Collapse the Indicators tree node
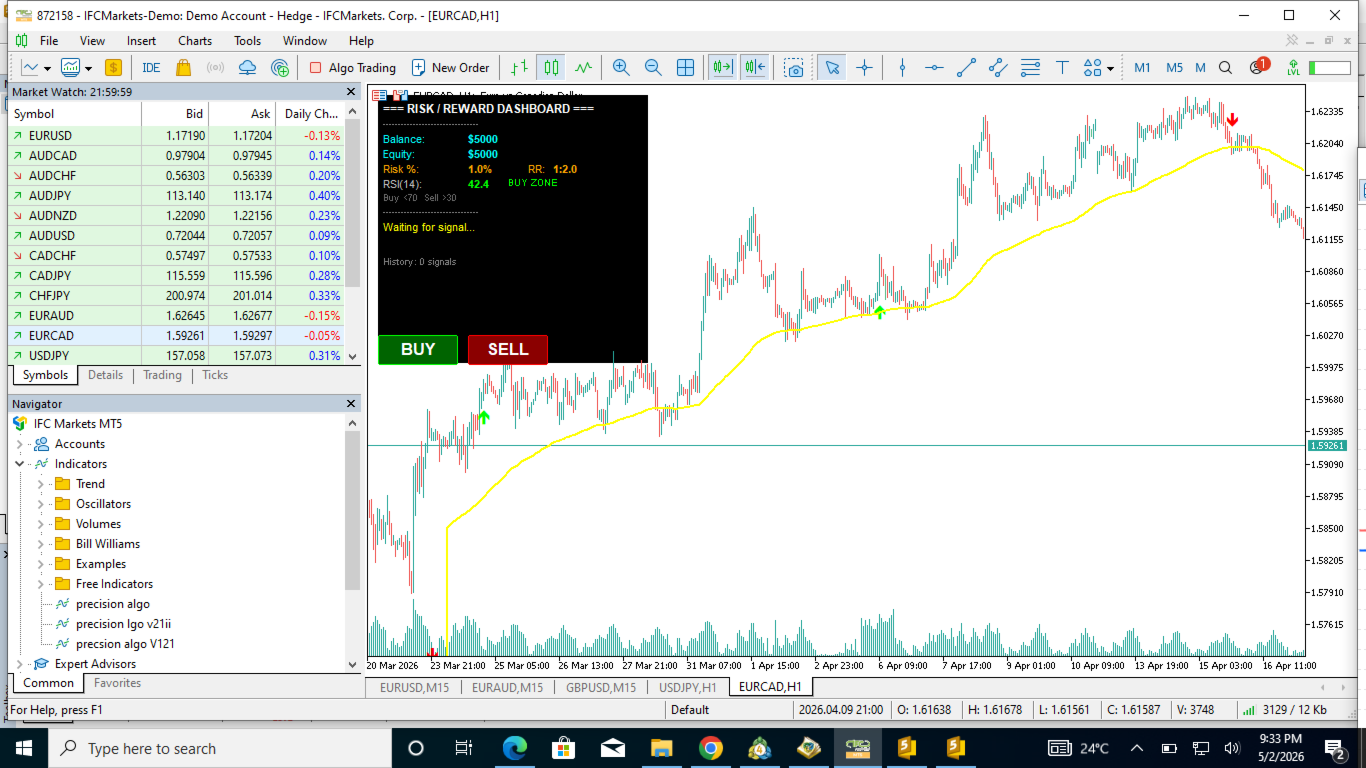The image size is (1366, 768). (x=20, y=464)
